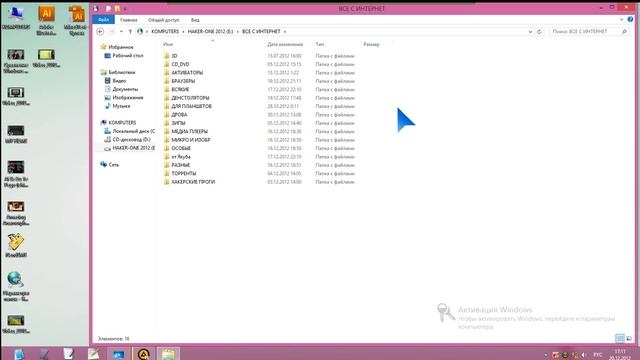The height and width of the screenshot is (360, 640).
Task: Select the МИКРО И ИЗОБР folder
Action: pyautogui.click(x=191, y=140)
